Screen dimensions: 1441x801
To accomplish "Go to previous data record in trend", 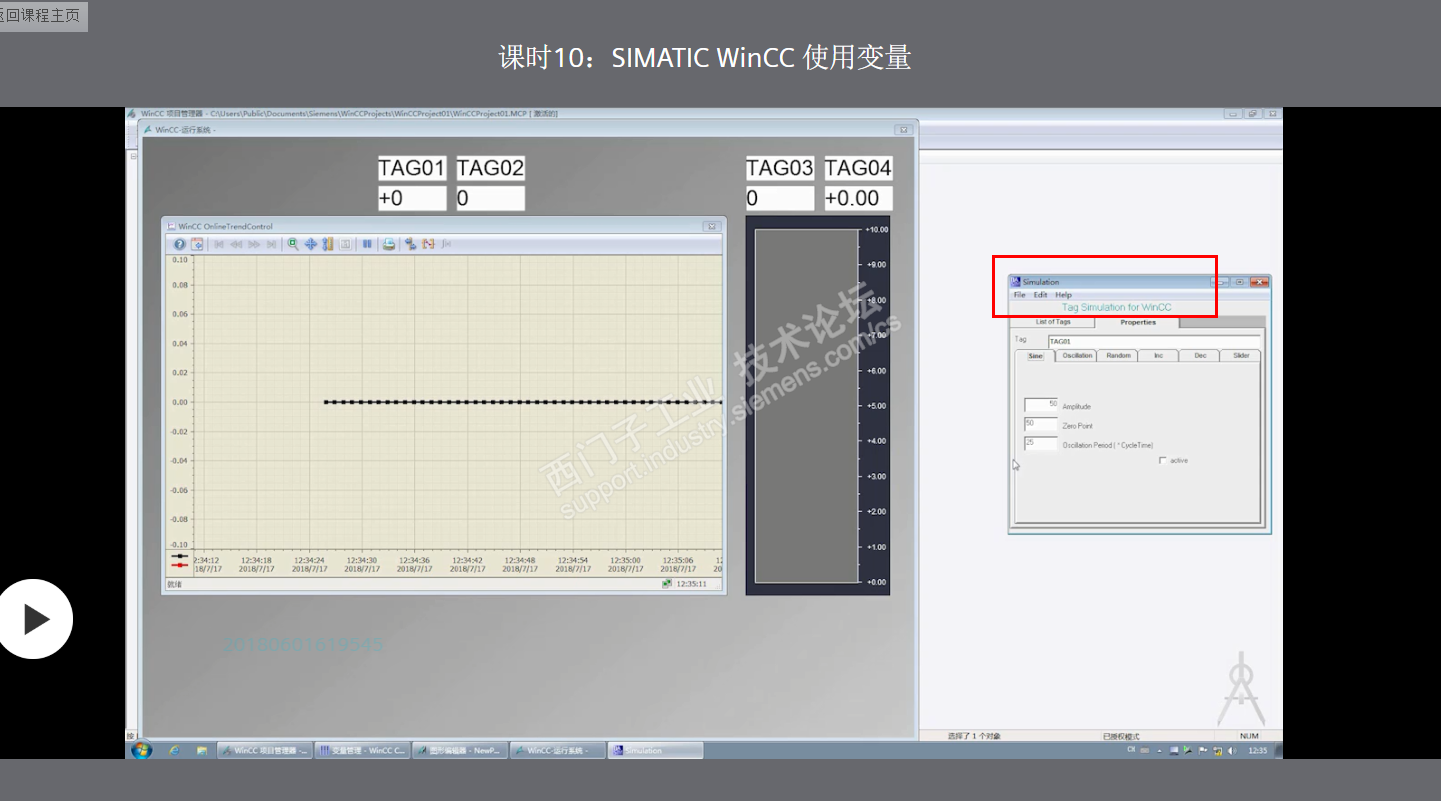I will (236, 244).
